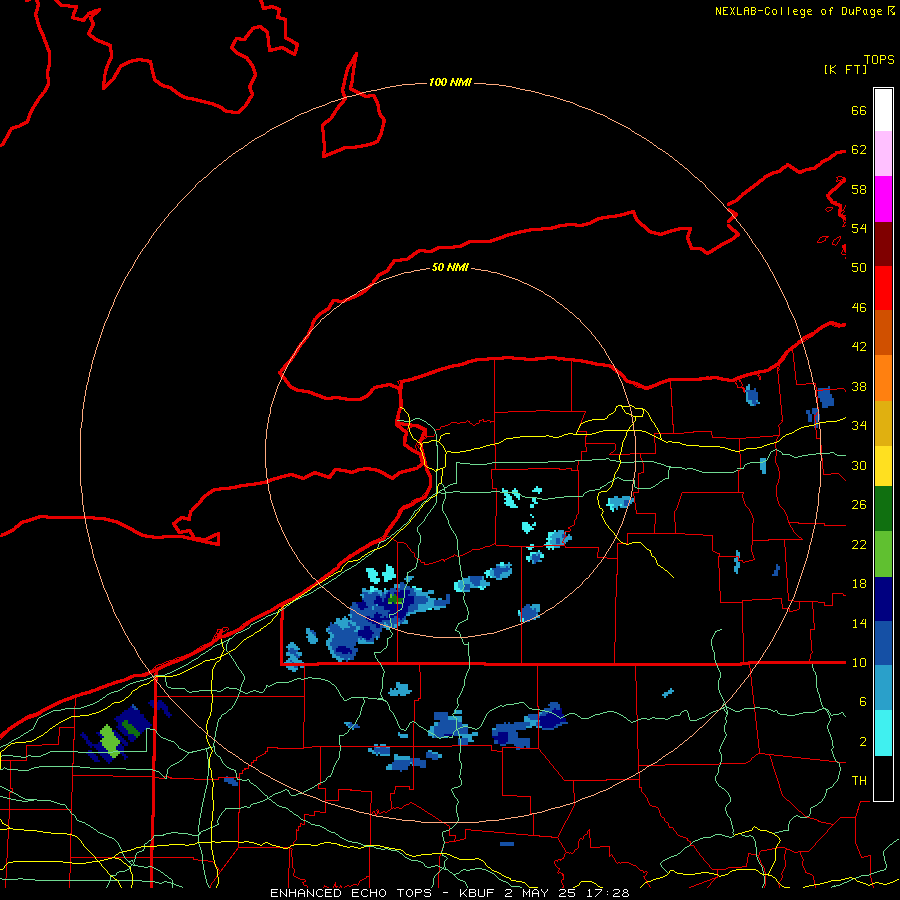Click the "TH" threshold label
Screen dimensions: 900x900
pos(859,781)
